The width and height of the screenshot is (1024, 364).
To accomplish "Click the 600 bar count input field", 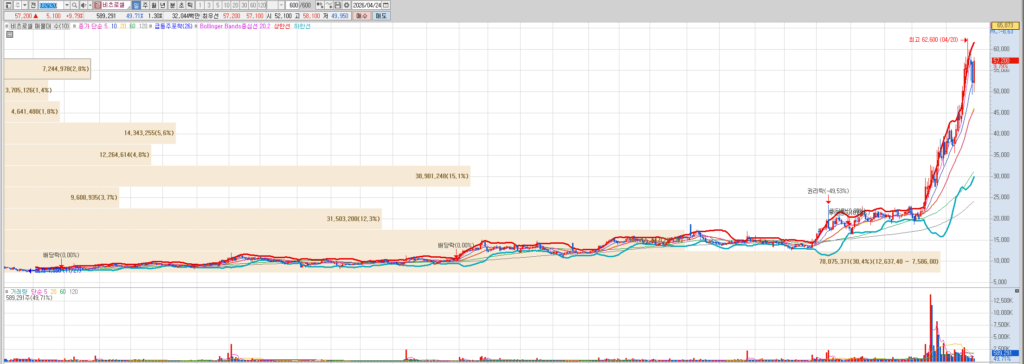I will pos(293,5).
